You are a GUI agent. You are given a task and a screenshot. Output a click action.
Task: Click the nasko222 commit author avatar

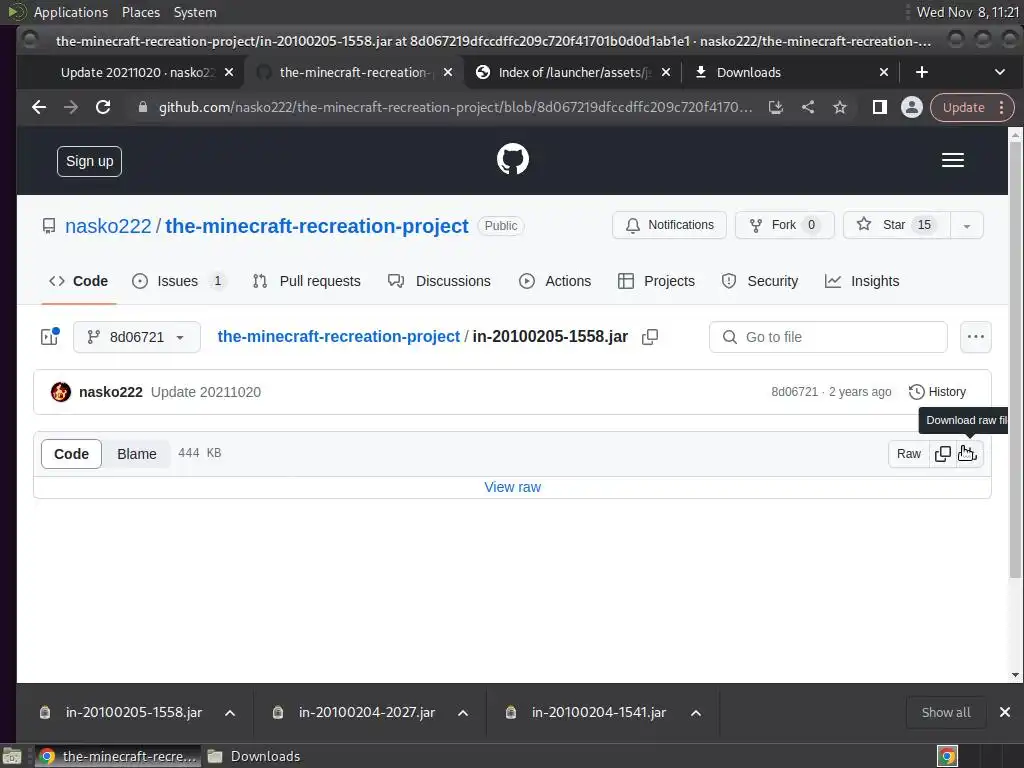coord(61,392)
